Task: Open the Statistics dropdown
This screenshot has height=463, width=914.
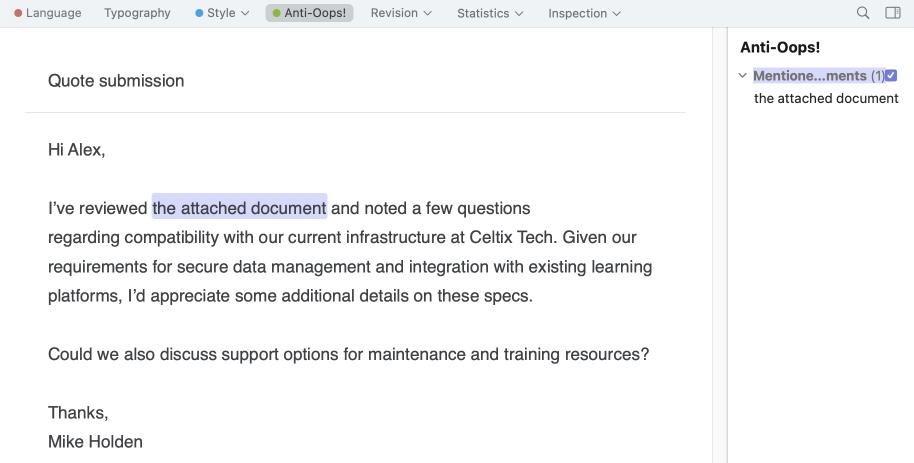Action: click(x=490, y=13)
